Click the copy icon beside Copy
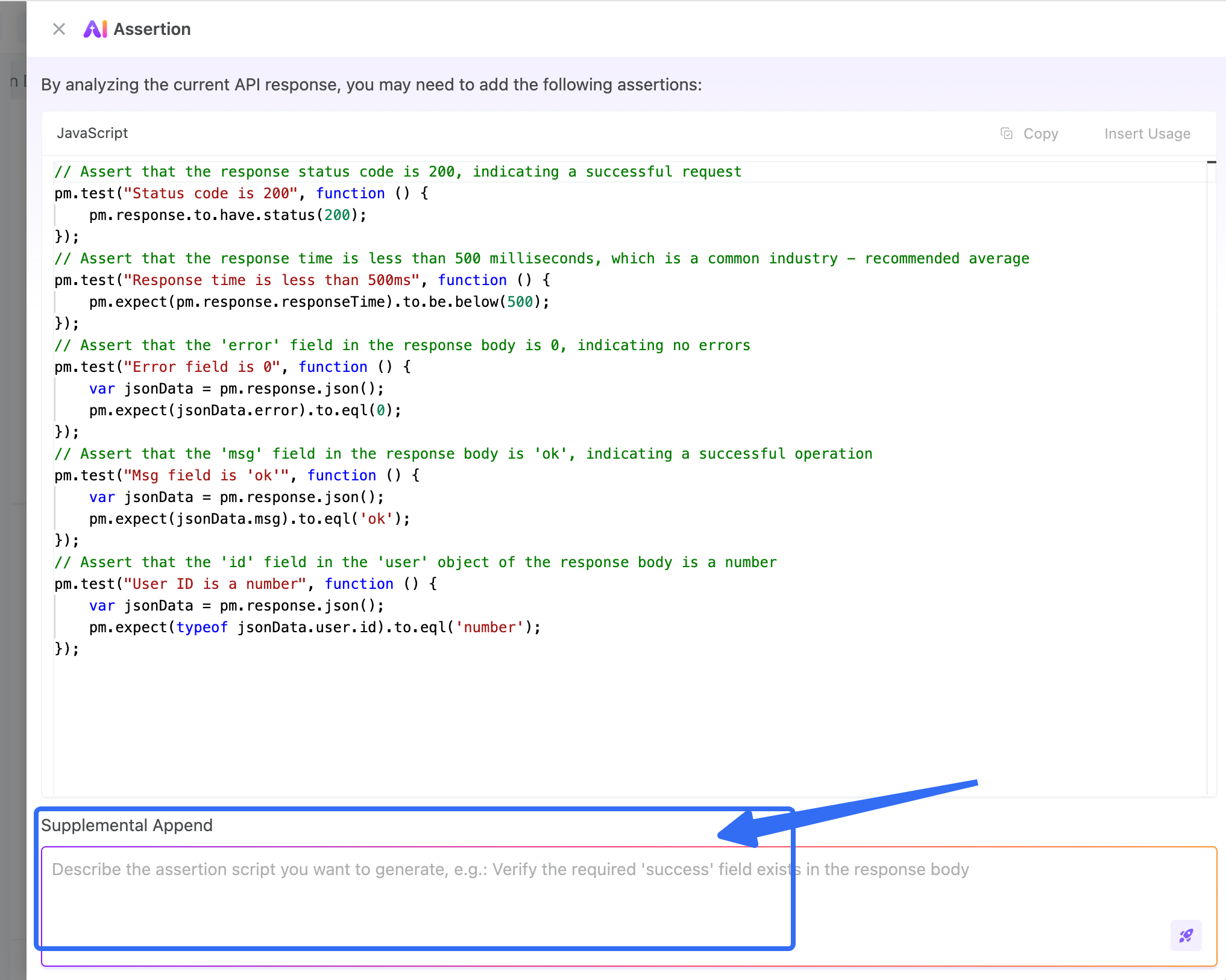Image resolution: width=1226 pixels, height=980 pixels. [1006, 133]
